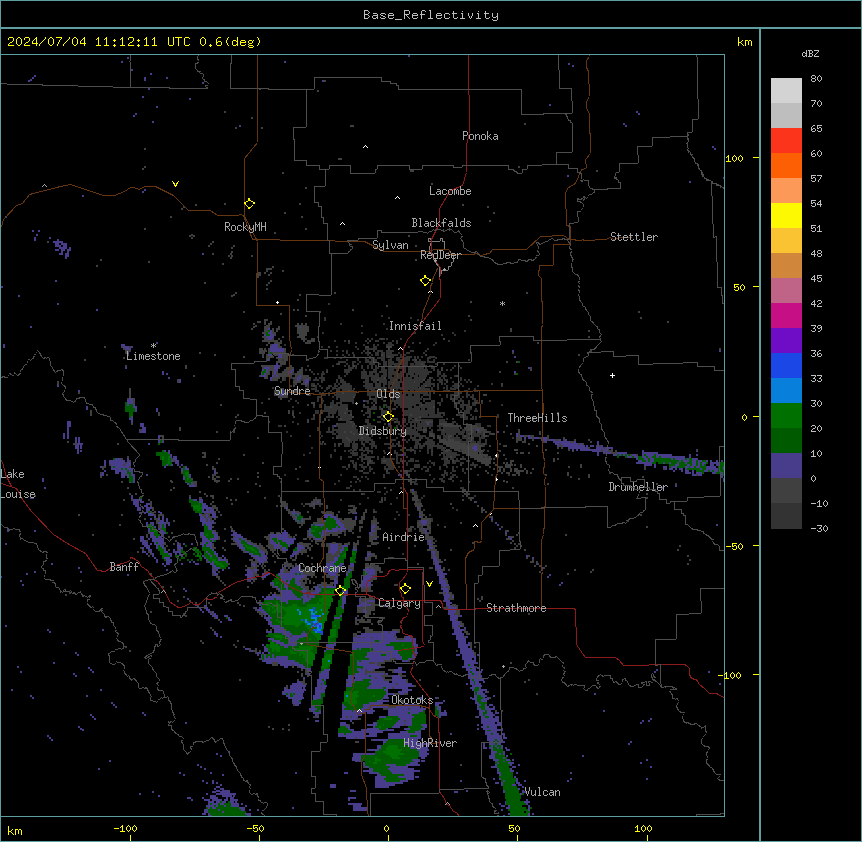Click the RockyMH label
862x842 pixels.
[245, 227]
